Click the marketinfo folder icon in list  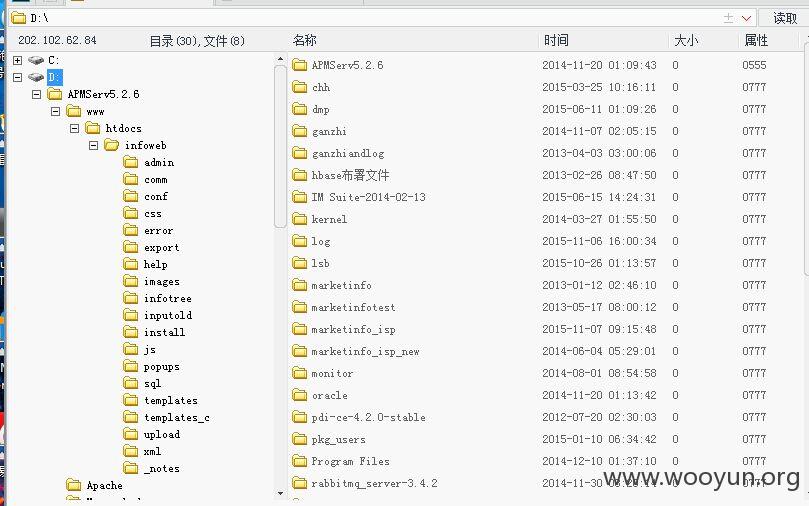(299, 285)
